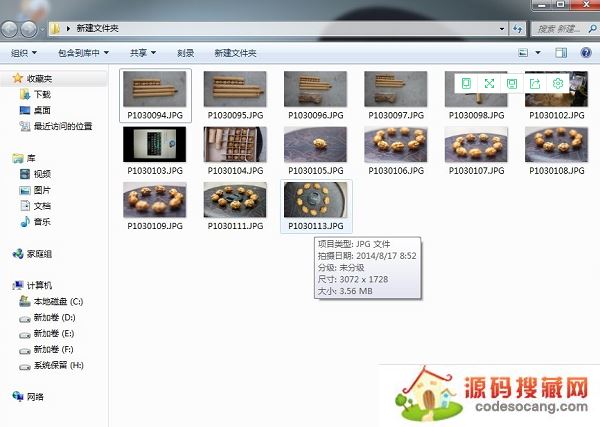Click the 刻录 burn button
600x427 pixels.
tap(186, 52)
